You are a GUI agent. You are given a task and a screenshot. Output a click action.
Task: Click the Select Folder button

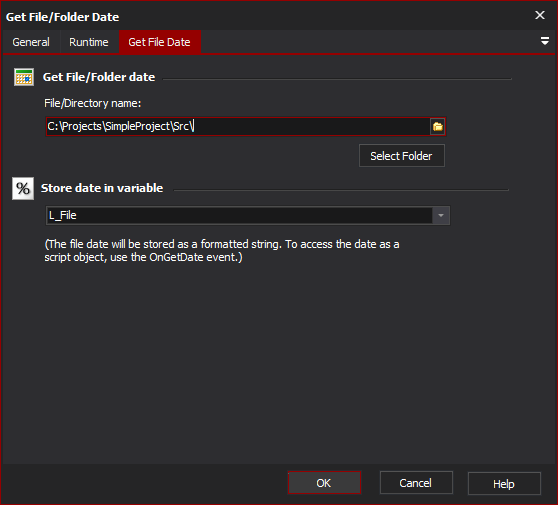[401, 156]
